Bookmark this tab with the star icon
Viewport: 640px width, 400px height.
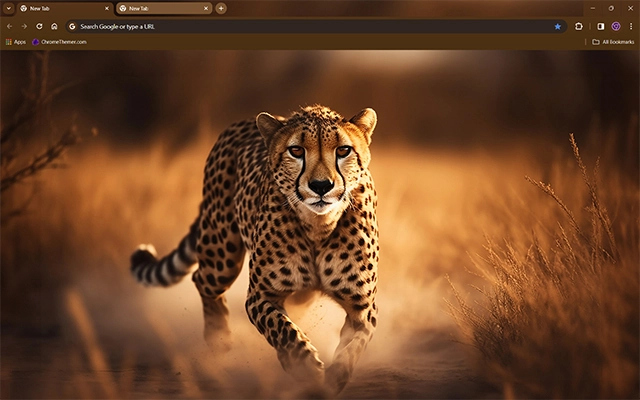pyautogui.click(x=558, y=27)
